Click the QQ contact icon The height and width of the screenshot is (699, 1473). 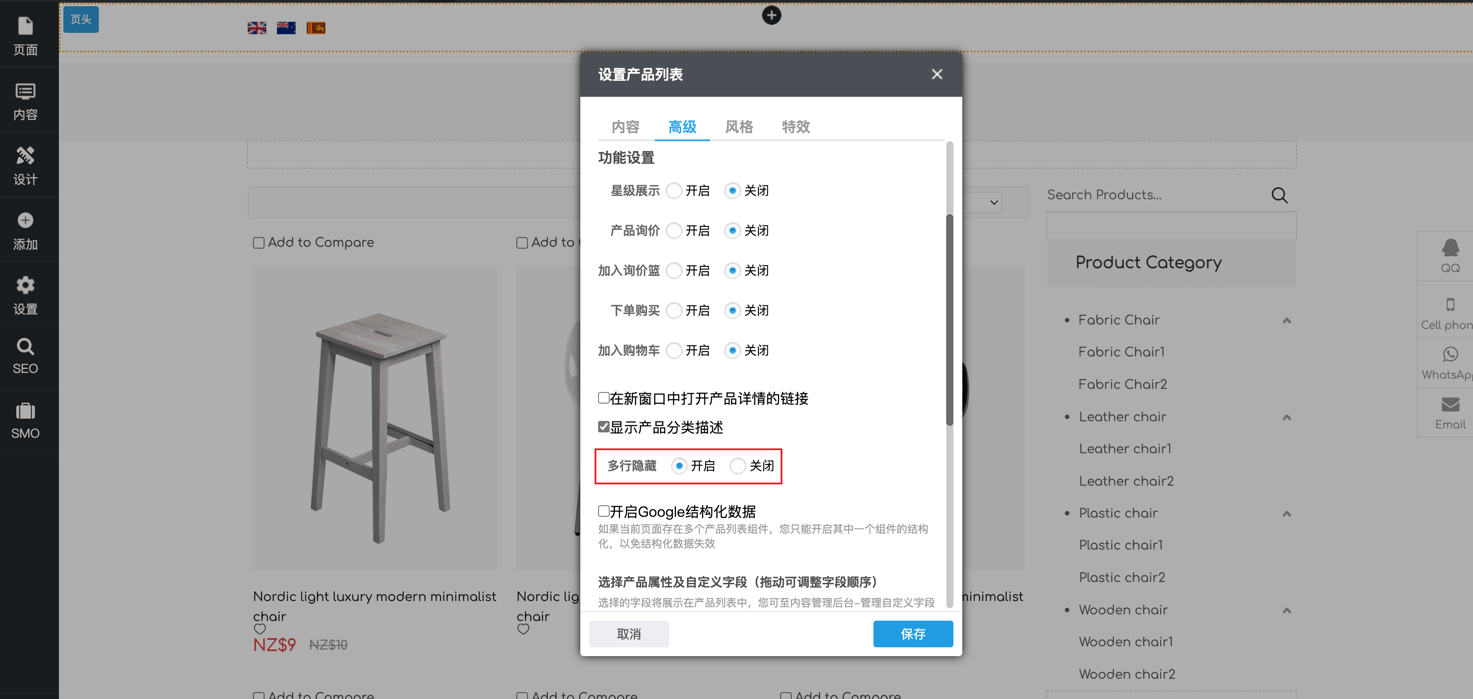(1449, 255)
